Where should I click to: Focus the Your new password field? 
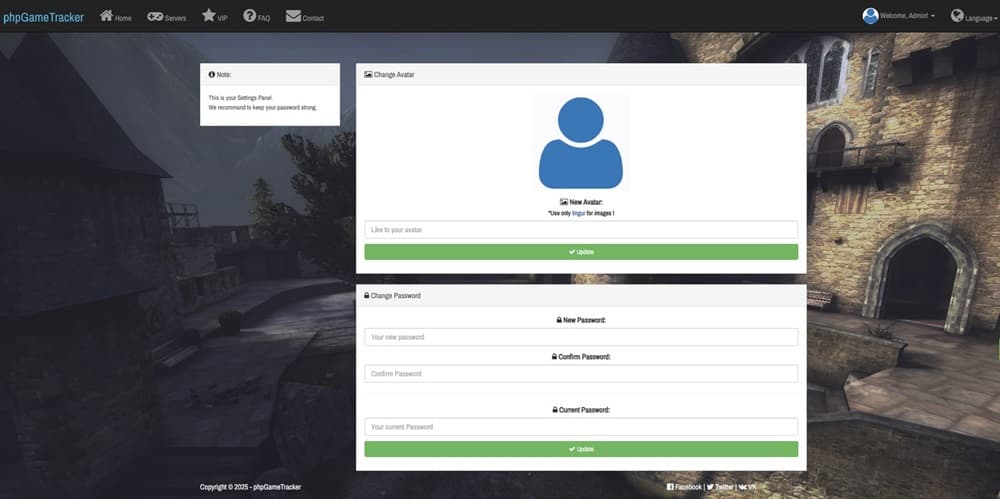(581, 337)
